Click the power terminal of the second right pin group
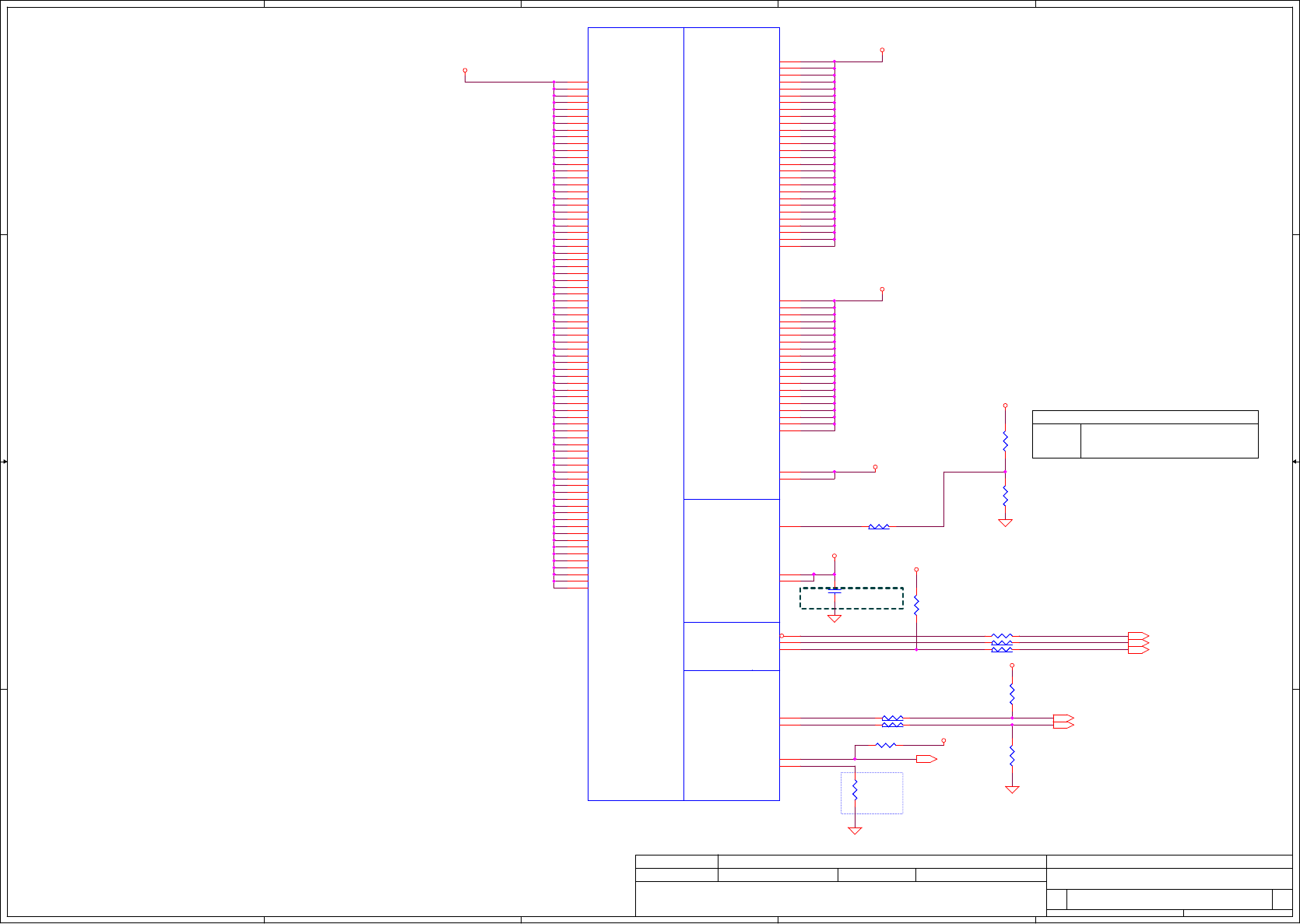The height and width of the screenshot is (924, 1300). [x=882, y=290]
